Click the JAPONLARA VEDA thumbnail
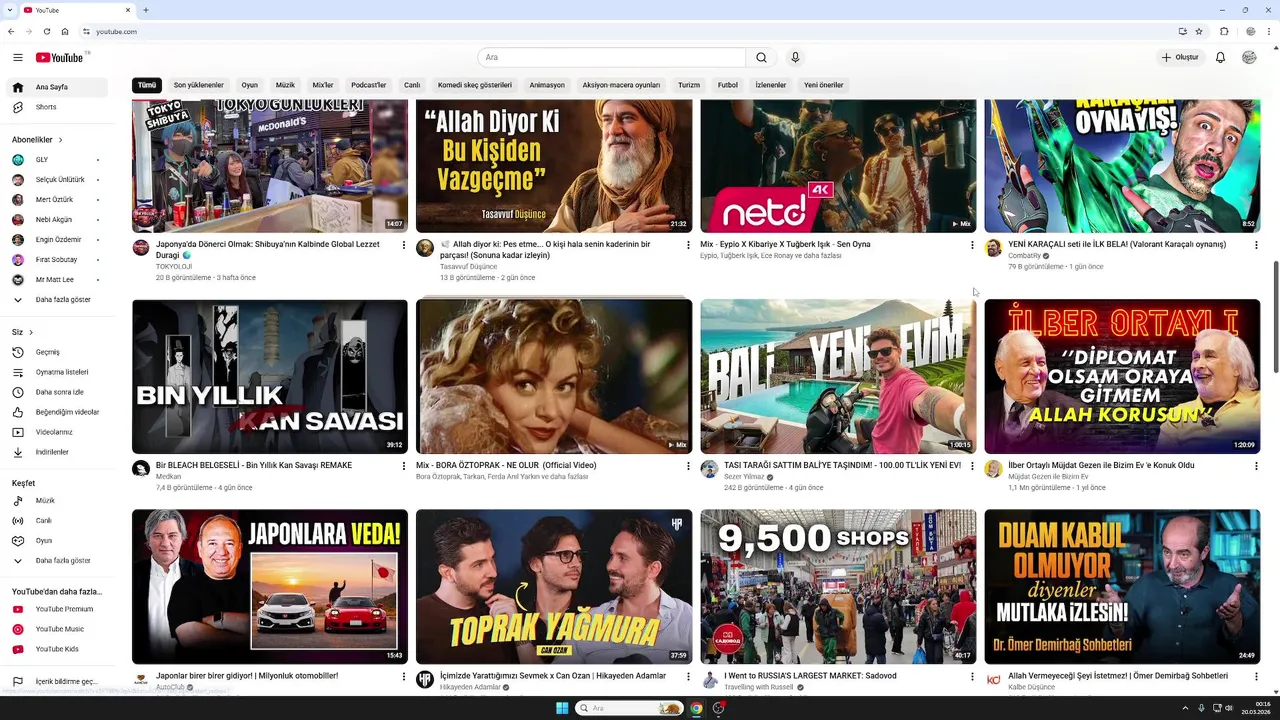 point(270,587)
